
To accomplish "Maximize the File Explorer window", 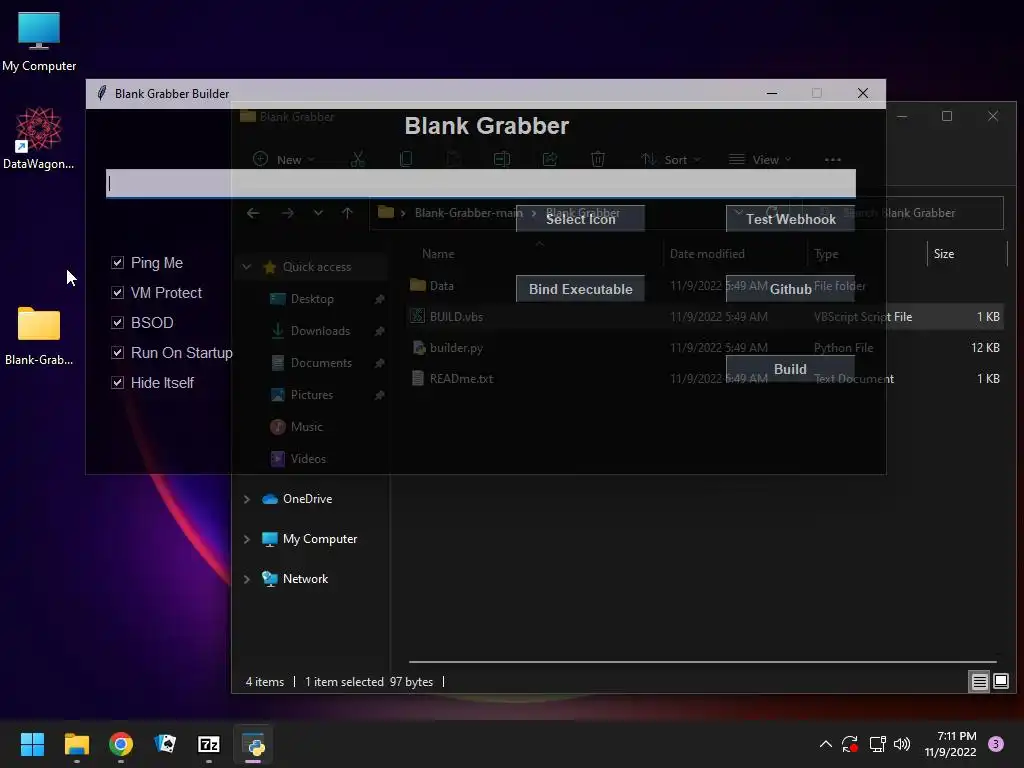I will pos(947,116).
